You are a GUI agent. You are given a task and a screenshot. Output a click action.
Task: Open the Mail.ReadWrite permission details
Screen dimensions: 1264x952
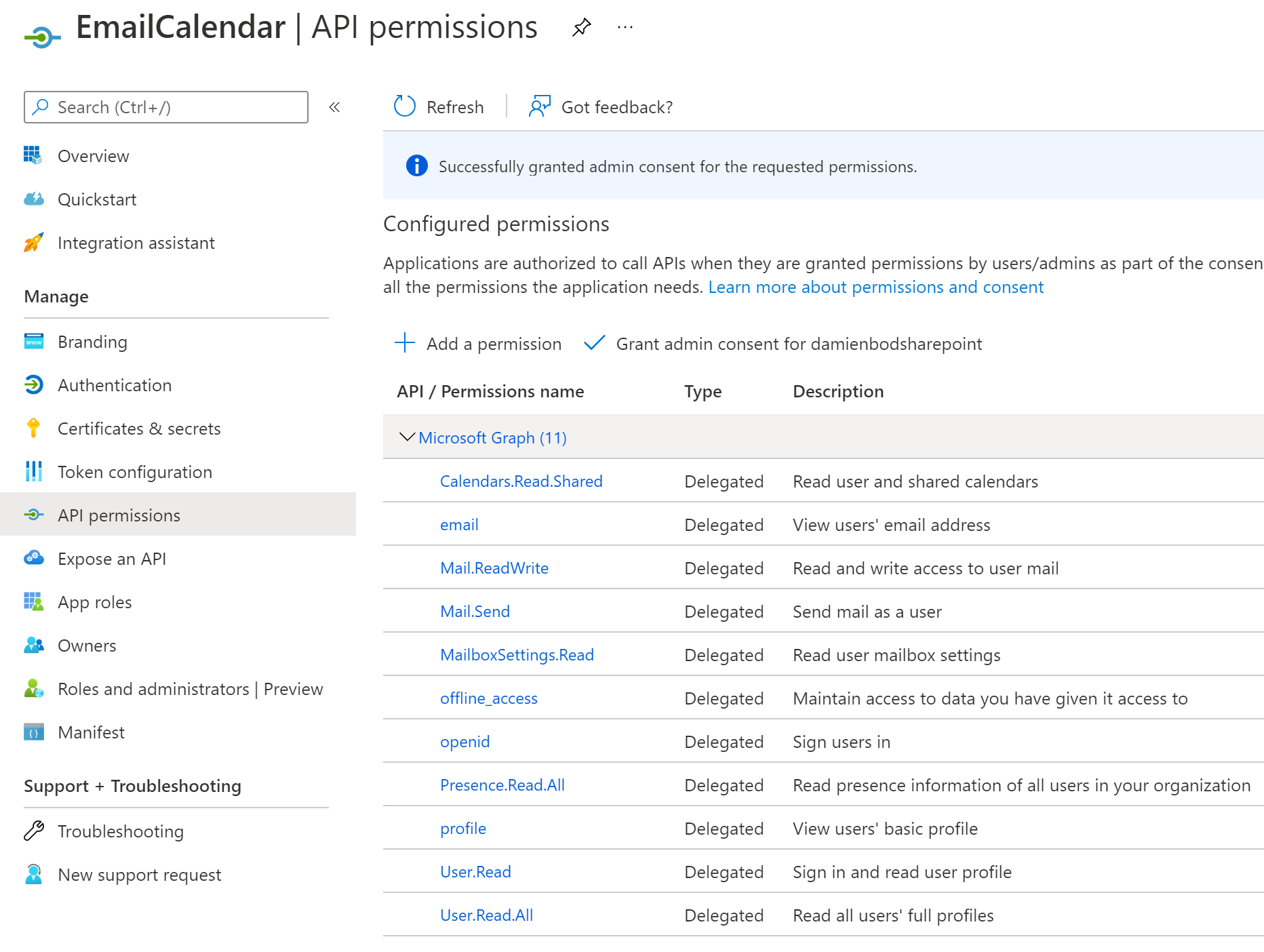pos(494,568)
